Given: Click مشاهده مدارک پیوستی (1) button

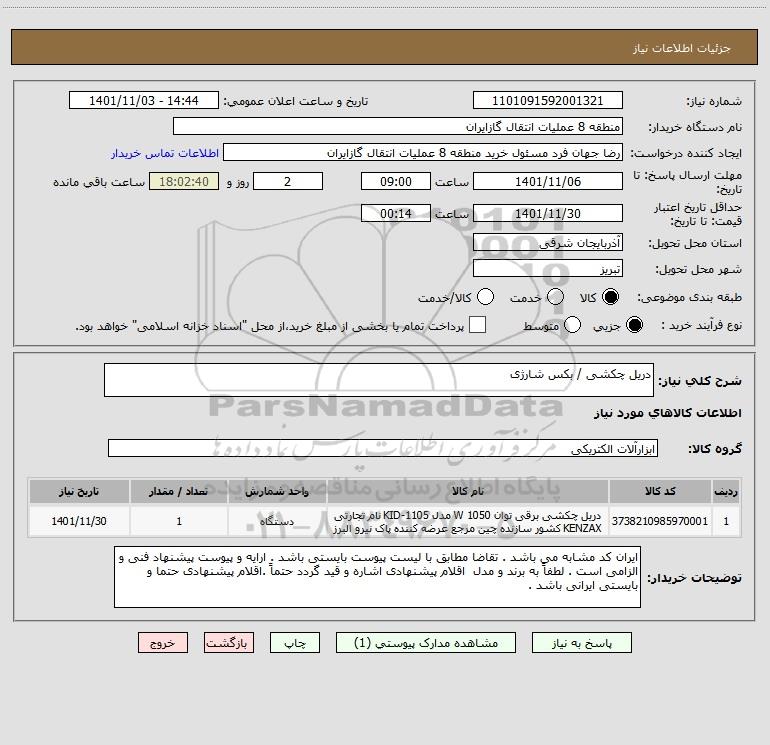Looking at the screenshot, I should click(x=426, y=643).
